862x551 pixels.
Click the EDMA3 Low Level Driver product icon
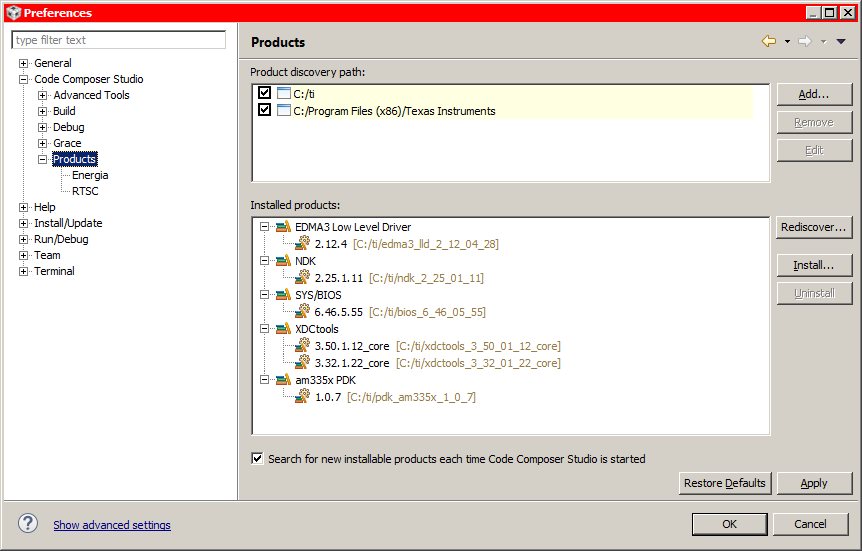coord(283,227)
